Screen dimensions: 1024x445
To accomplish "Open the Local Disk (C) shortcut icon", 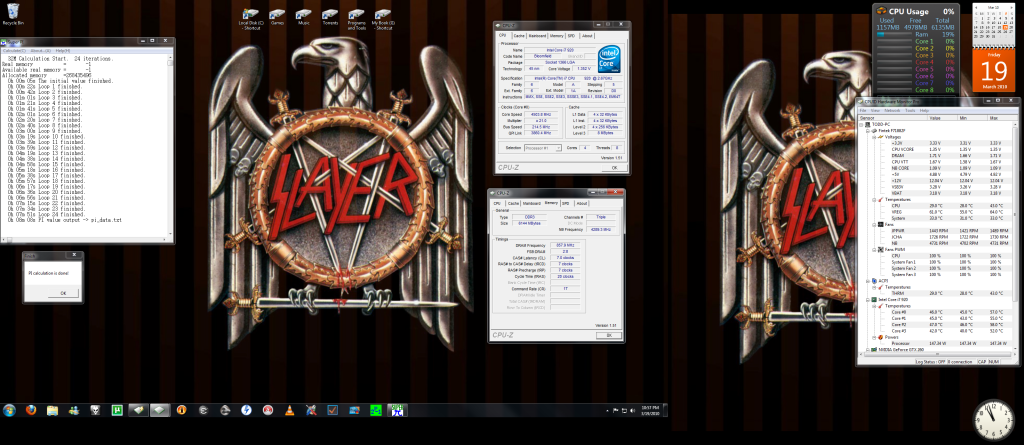I will (x=251, y=19).
